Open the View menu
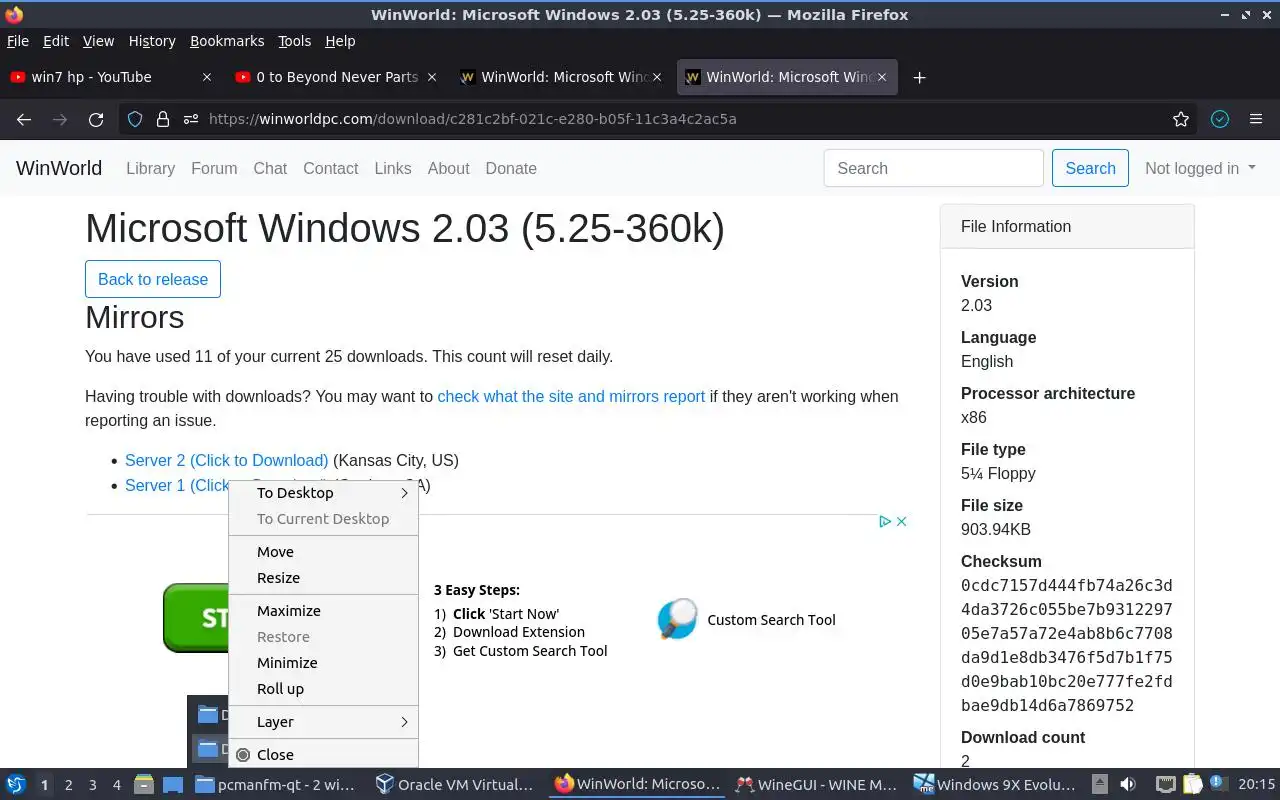 pos(98,41)
